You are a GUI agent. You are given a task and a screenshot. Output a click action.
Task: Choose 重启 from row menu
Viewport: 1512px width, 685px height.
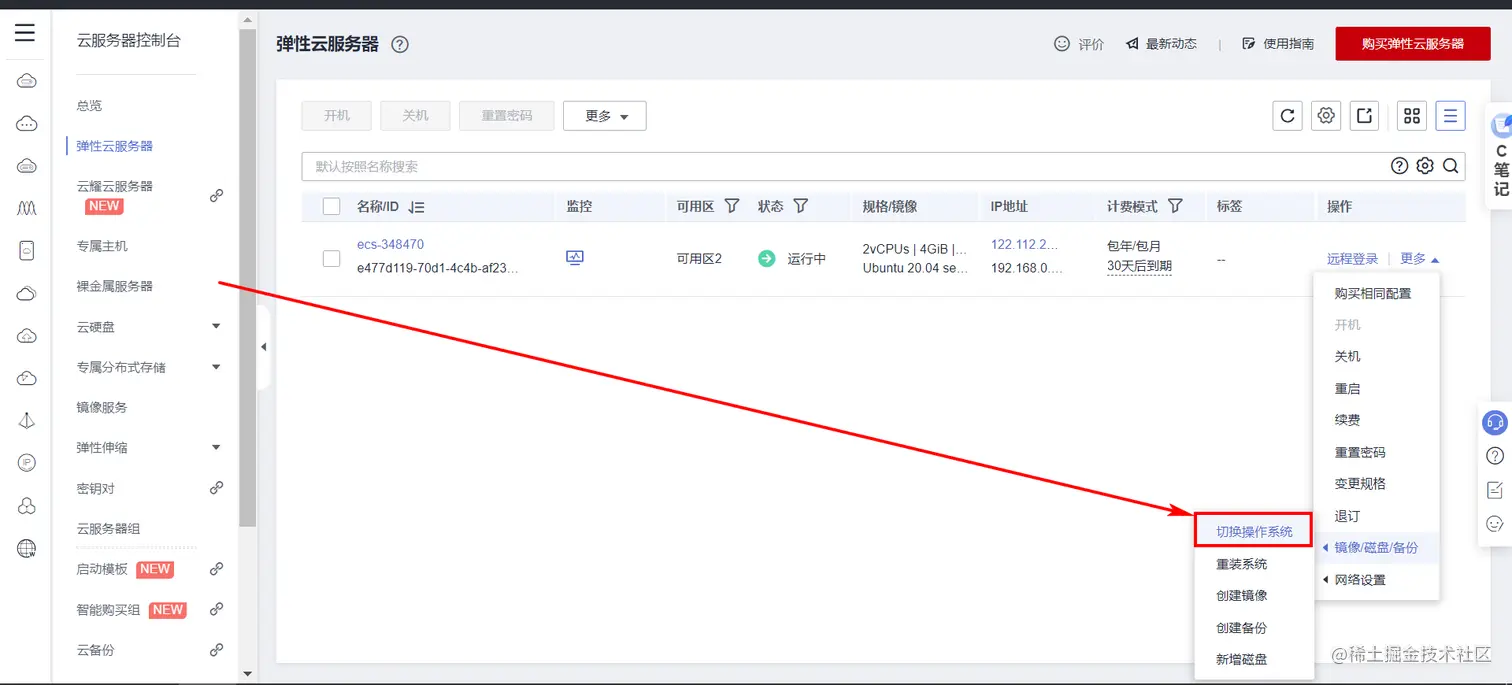click(1347, 389)
